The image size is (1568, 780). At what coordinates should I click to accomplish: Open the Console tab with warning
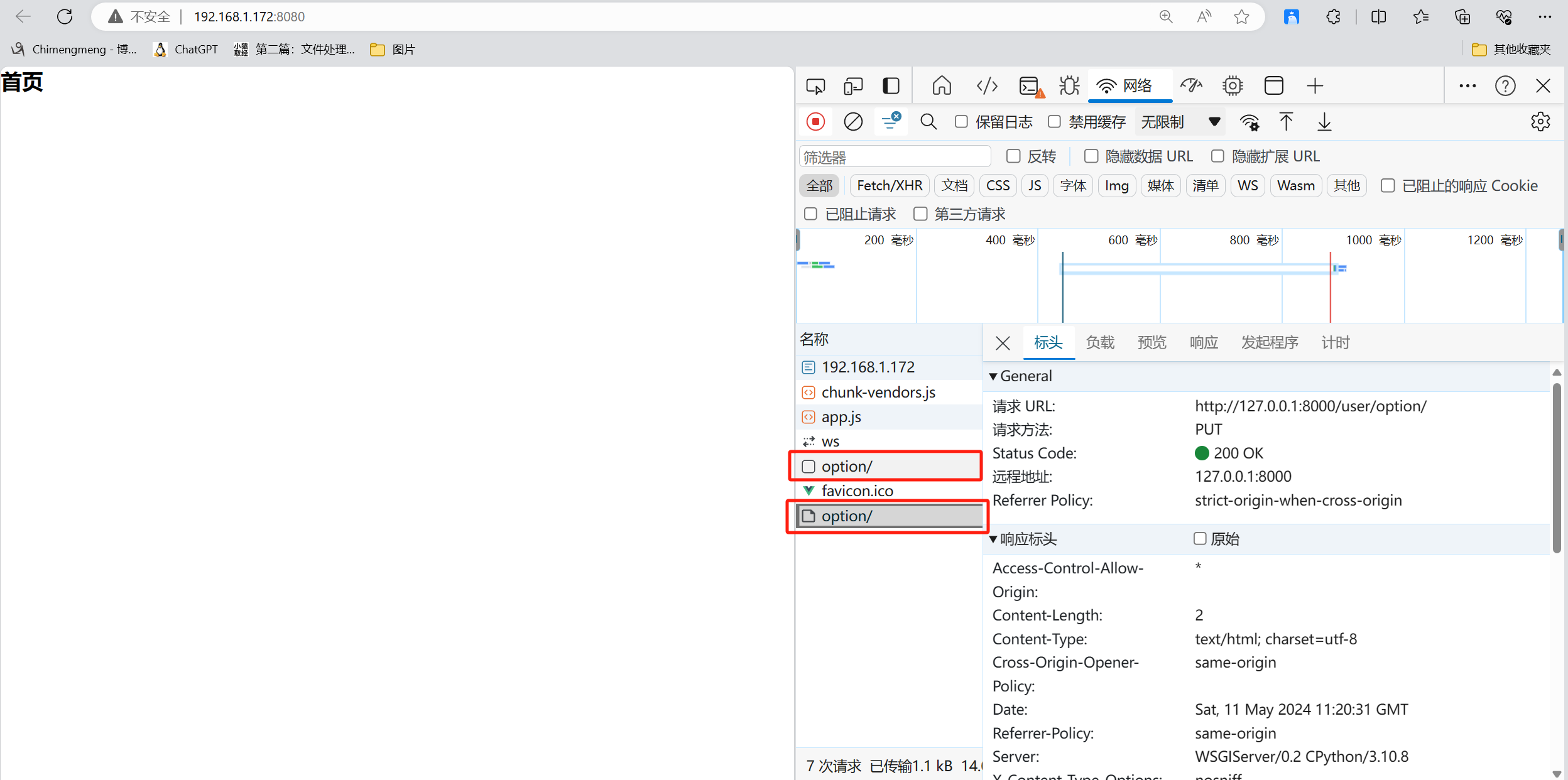(1031, 85)
